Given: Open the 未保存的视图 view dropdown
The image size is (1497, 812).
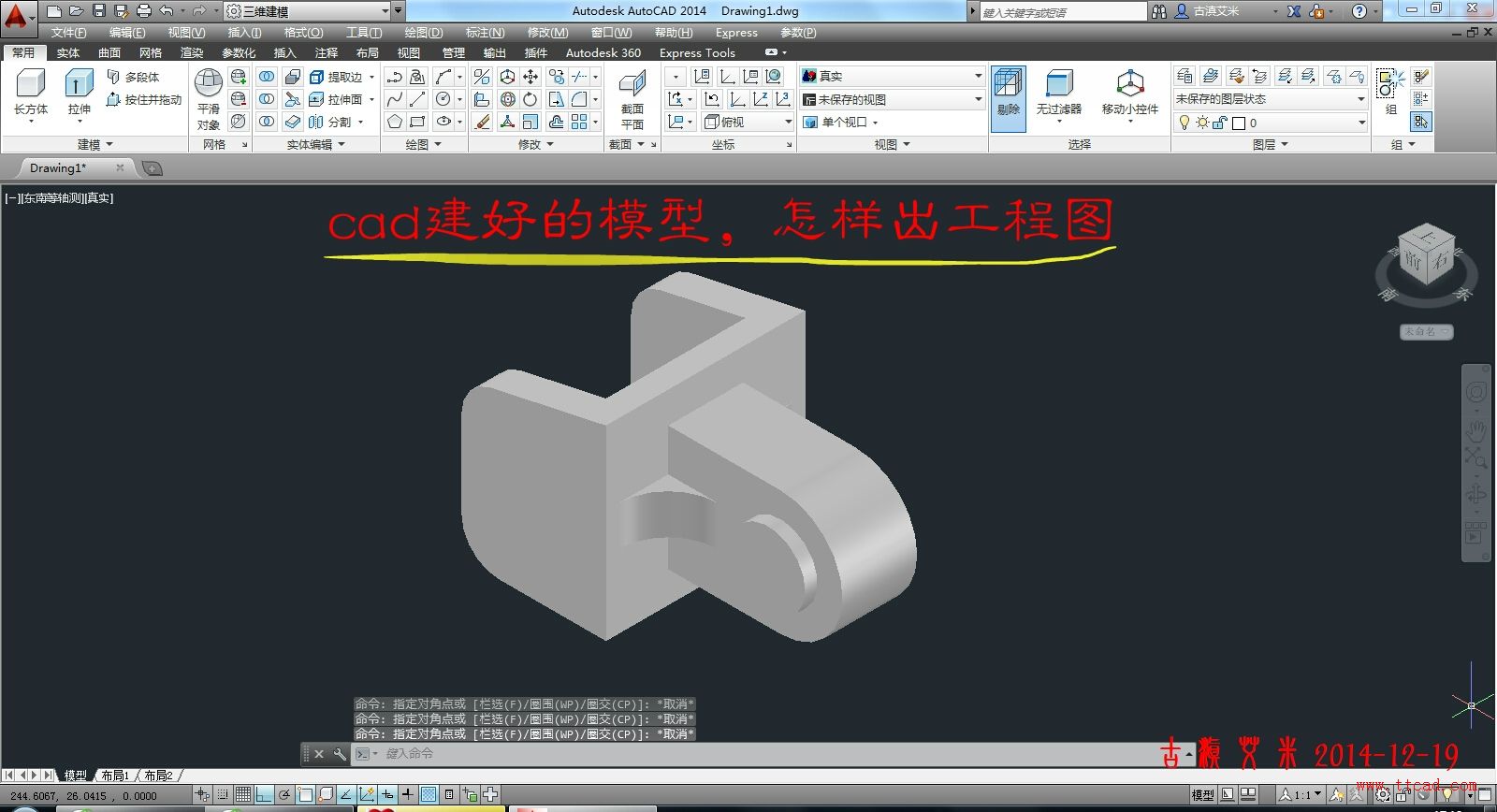Looking at the screenshot, I should tap(893, 99).
